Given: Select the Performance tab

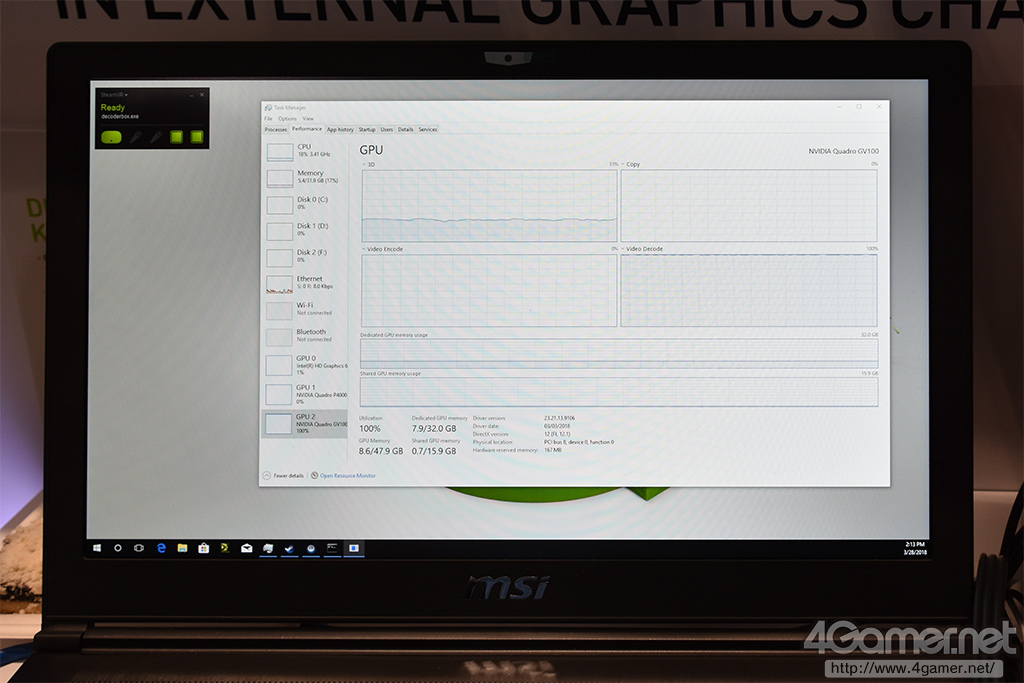Looking at the screenshot, I should click(307, 129).
